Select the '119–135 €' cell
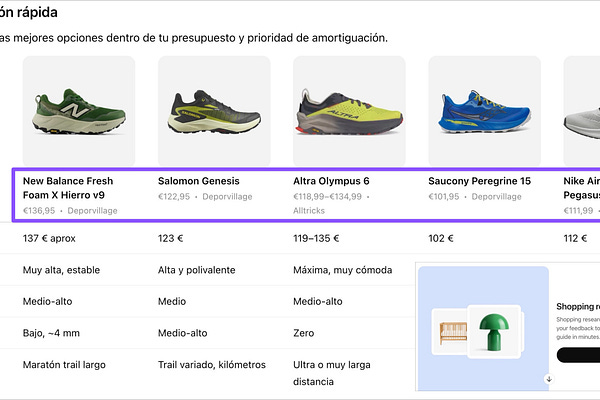The image size is (600, 400). tap(316, 238)
